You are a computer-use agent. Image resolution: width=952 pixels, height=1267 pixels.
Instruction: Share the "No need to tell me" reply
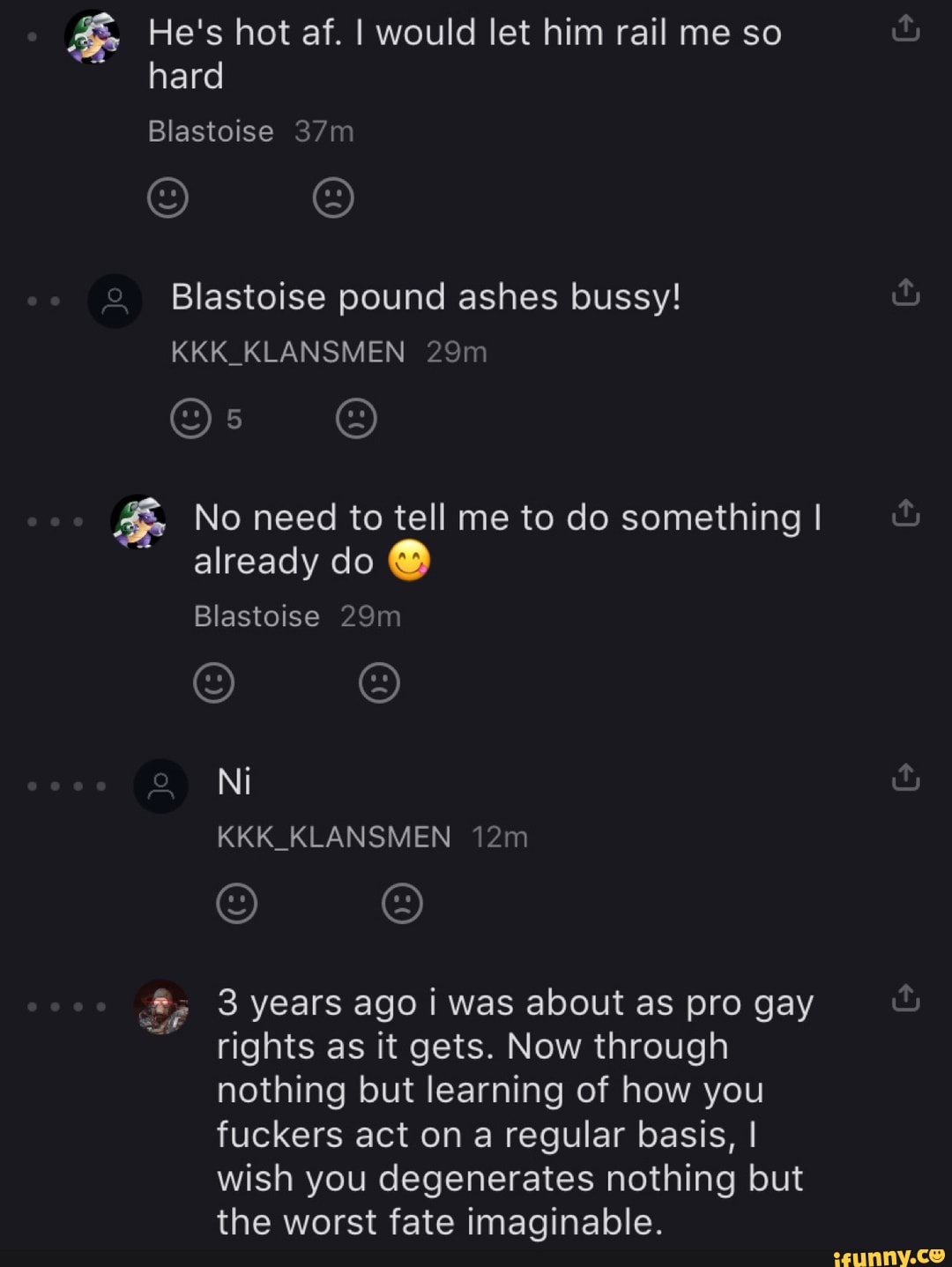pyautogui.click(x=905, y=513)
